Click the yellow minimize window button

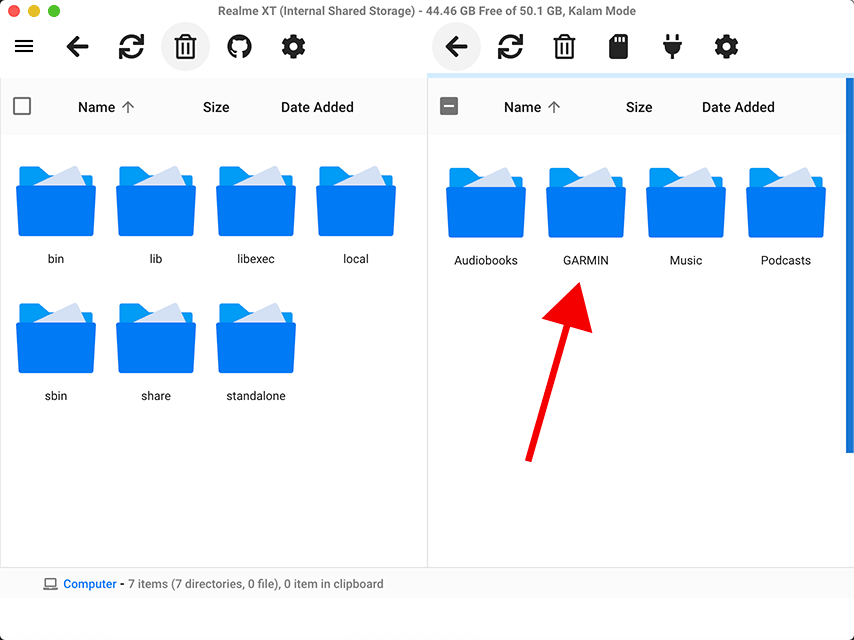point(34,11)
